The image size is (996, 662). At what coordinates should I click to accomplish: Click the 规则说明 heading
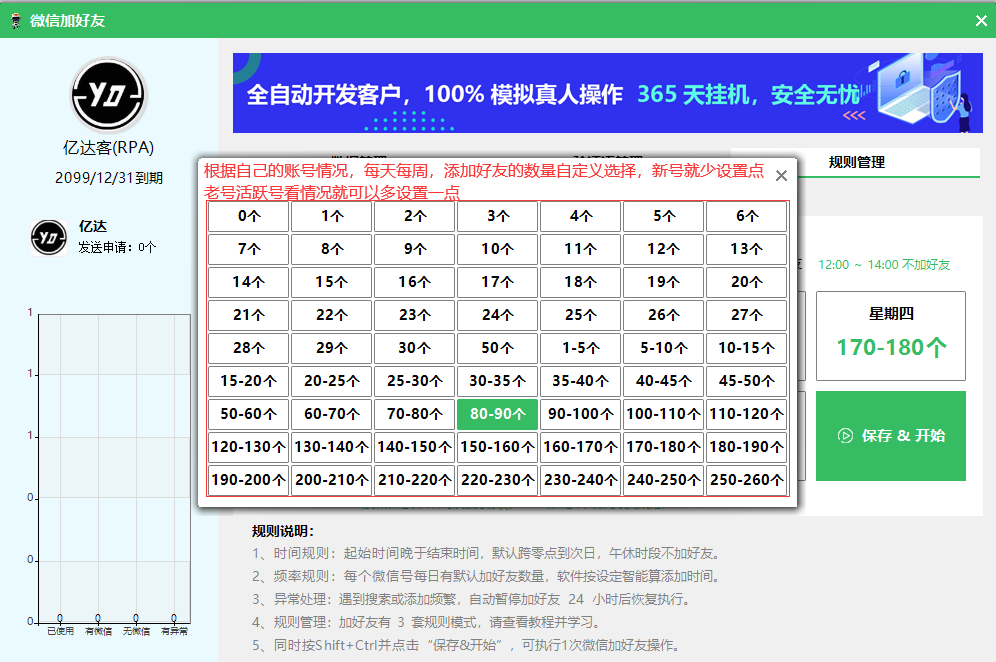(x=283, y=532)
